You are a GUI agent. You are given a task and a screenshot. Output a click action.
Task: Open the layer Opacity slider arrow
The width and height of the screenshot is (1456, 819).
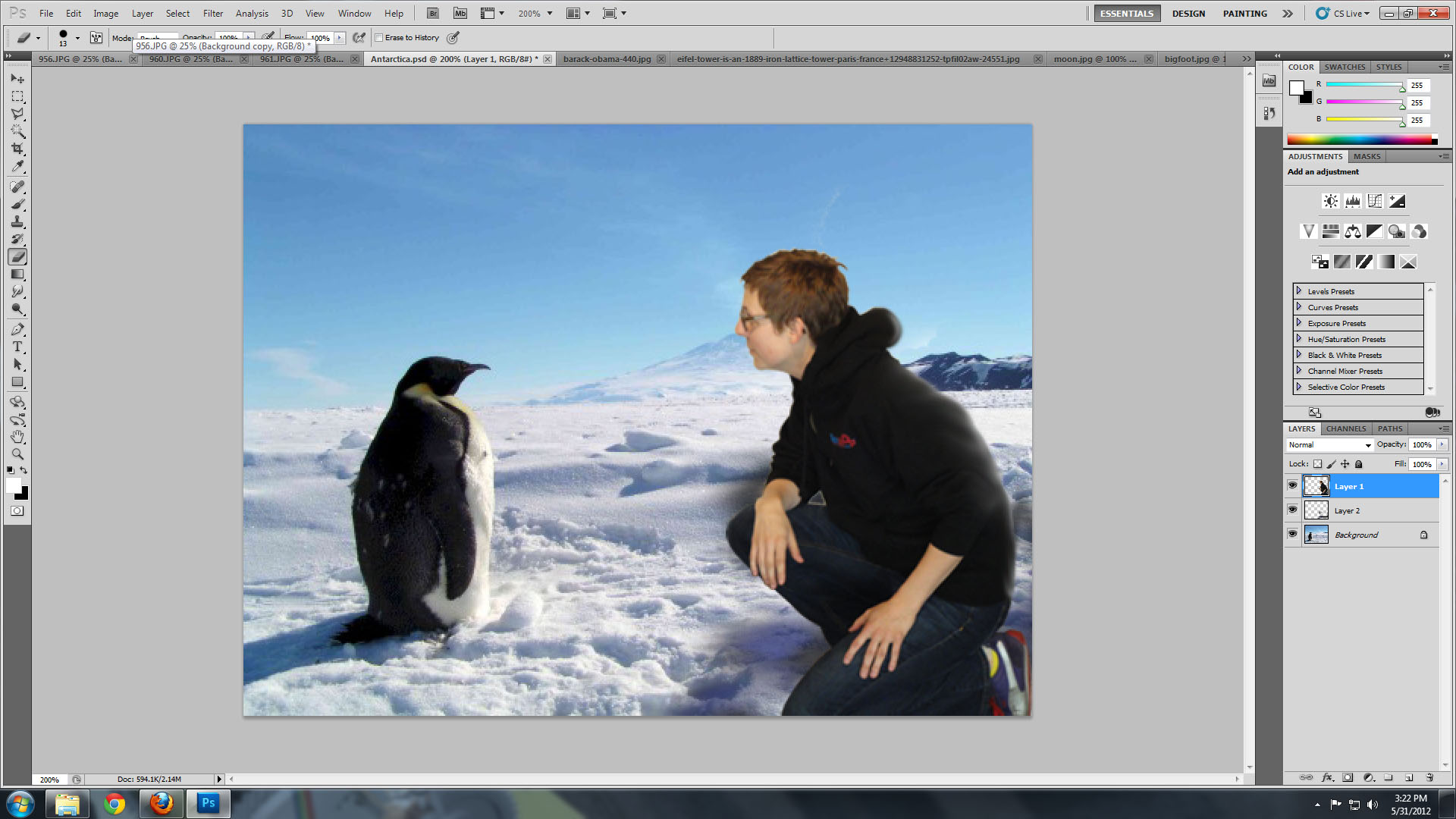point(1442,445)
